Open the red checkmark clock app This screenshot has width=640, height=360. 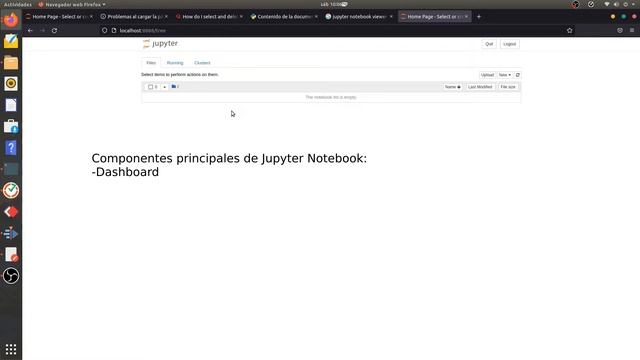[x=11, y=190]
